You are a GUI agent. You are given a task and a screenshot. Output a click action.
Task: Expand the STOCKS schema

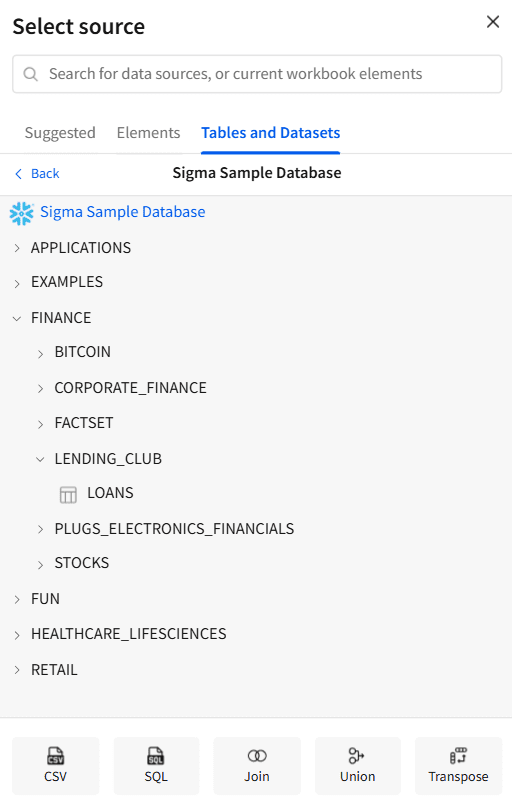click(40, 564)
